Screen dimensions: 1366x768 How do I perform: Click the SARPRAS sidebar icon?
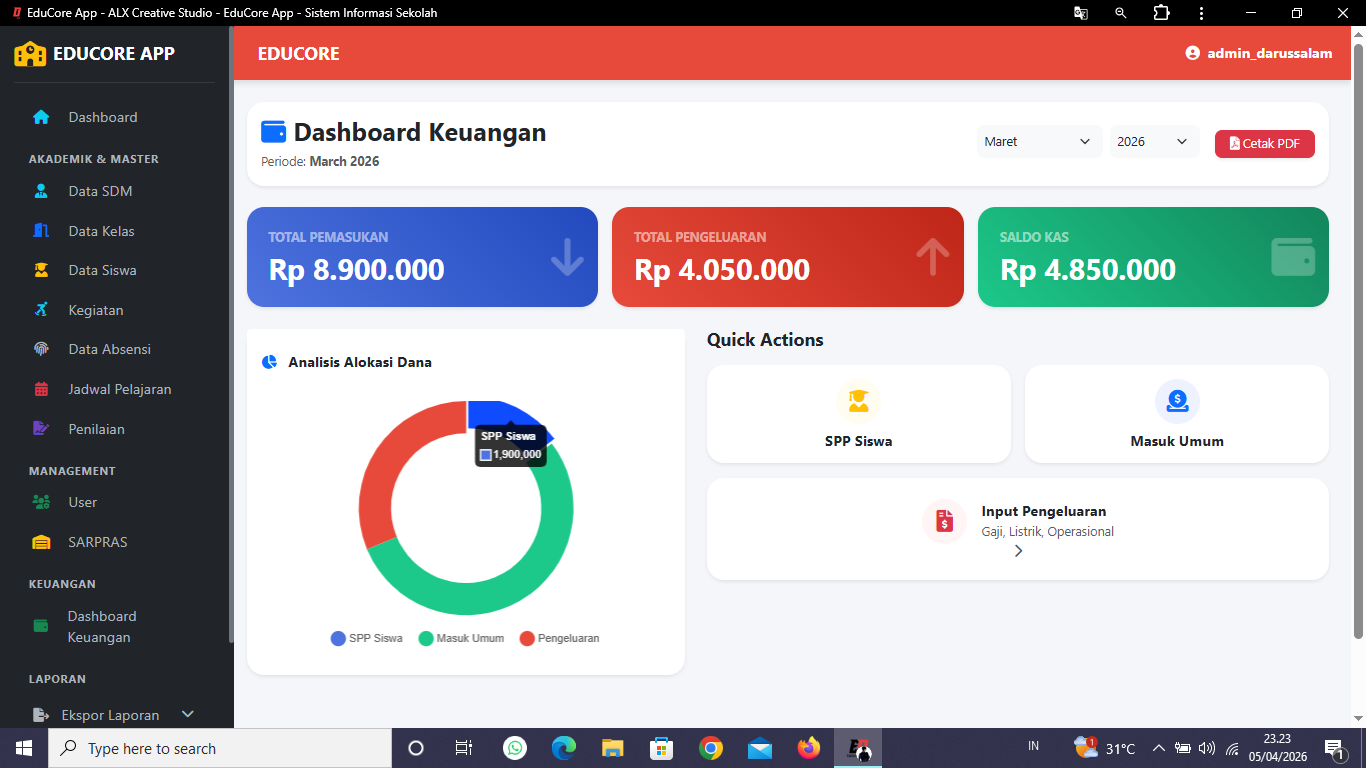click(42, 542)
